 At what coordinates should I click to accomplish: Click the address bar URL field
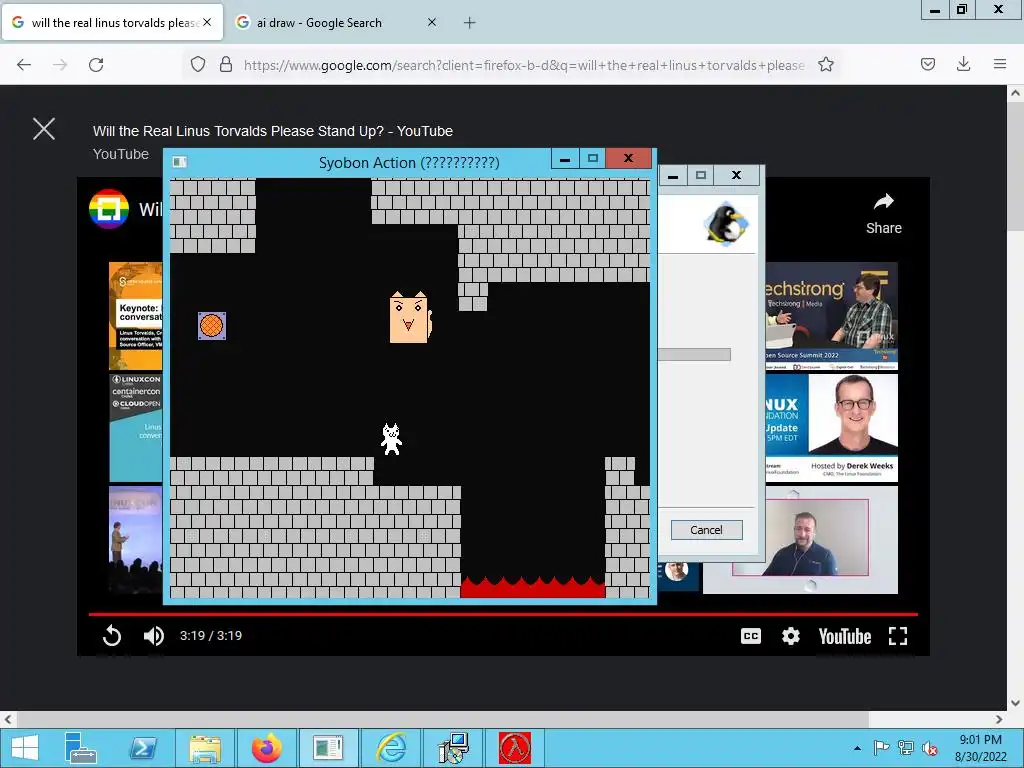pos(524,65)
